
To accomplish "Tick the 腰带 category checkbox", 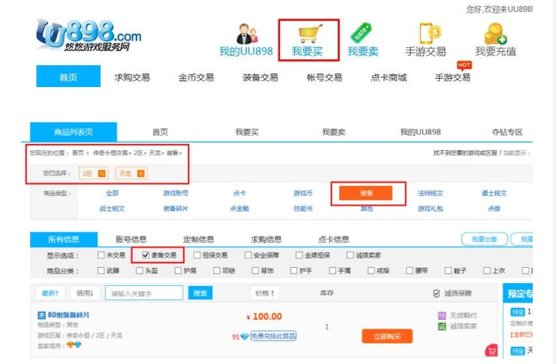I will click(x=410, y=271).
